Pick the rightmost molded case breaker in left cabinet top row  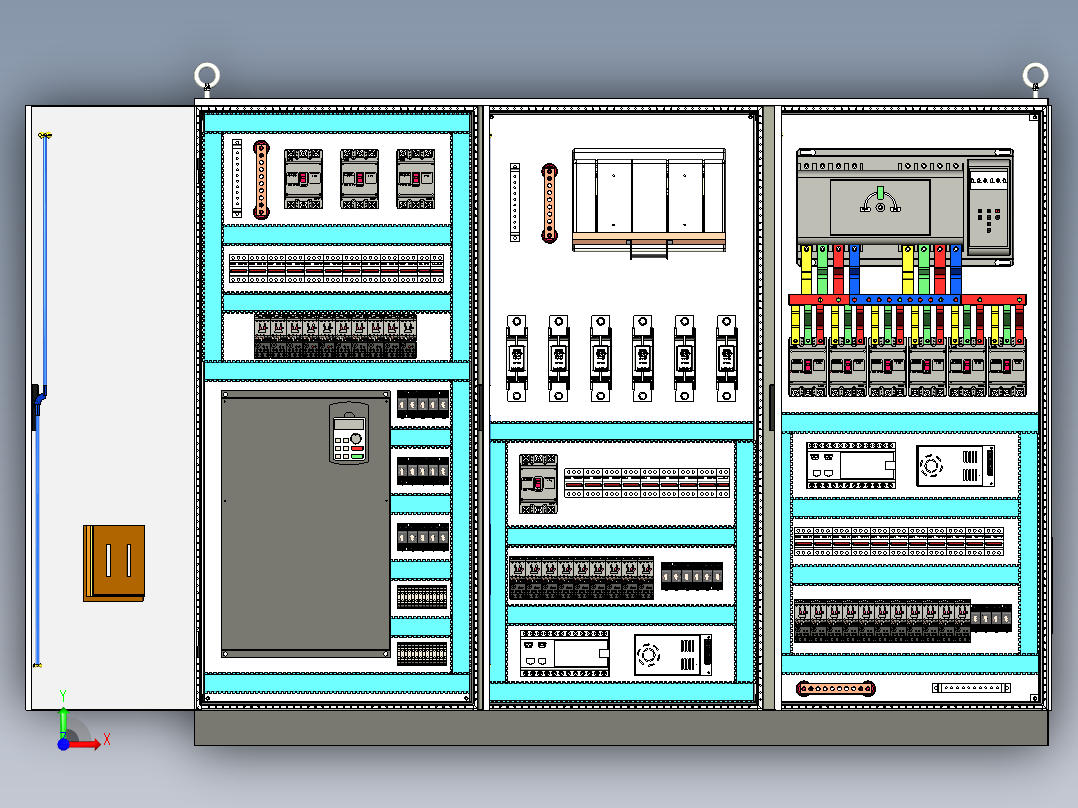(415, 179)
